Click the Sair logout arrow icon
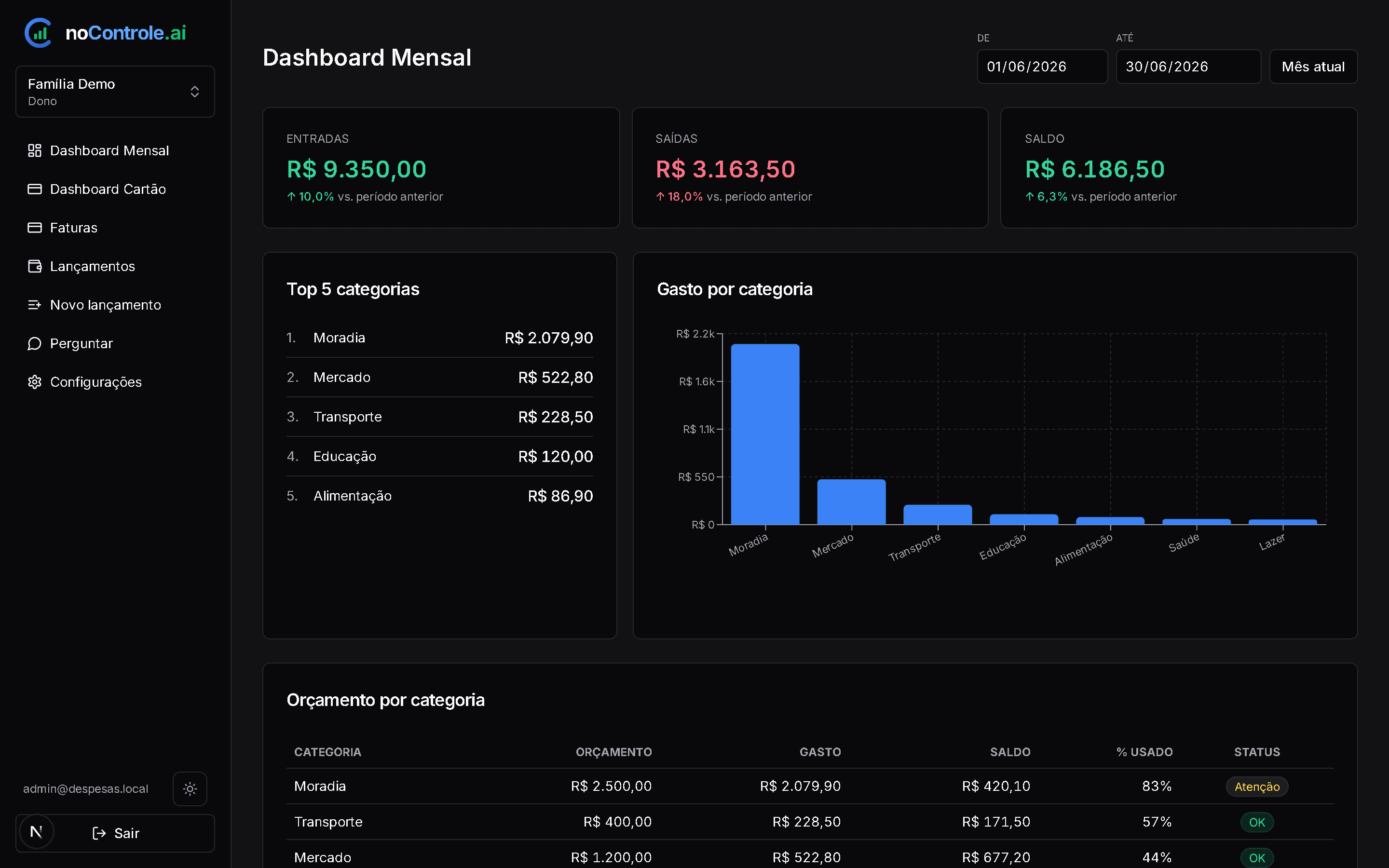This screenshot has width=1389, height=868. click(x=99, y=833)
